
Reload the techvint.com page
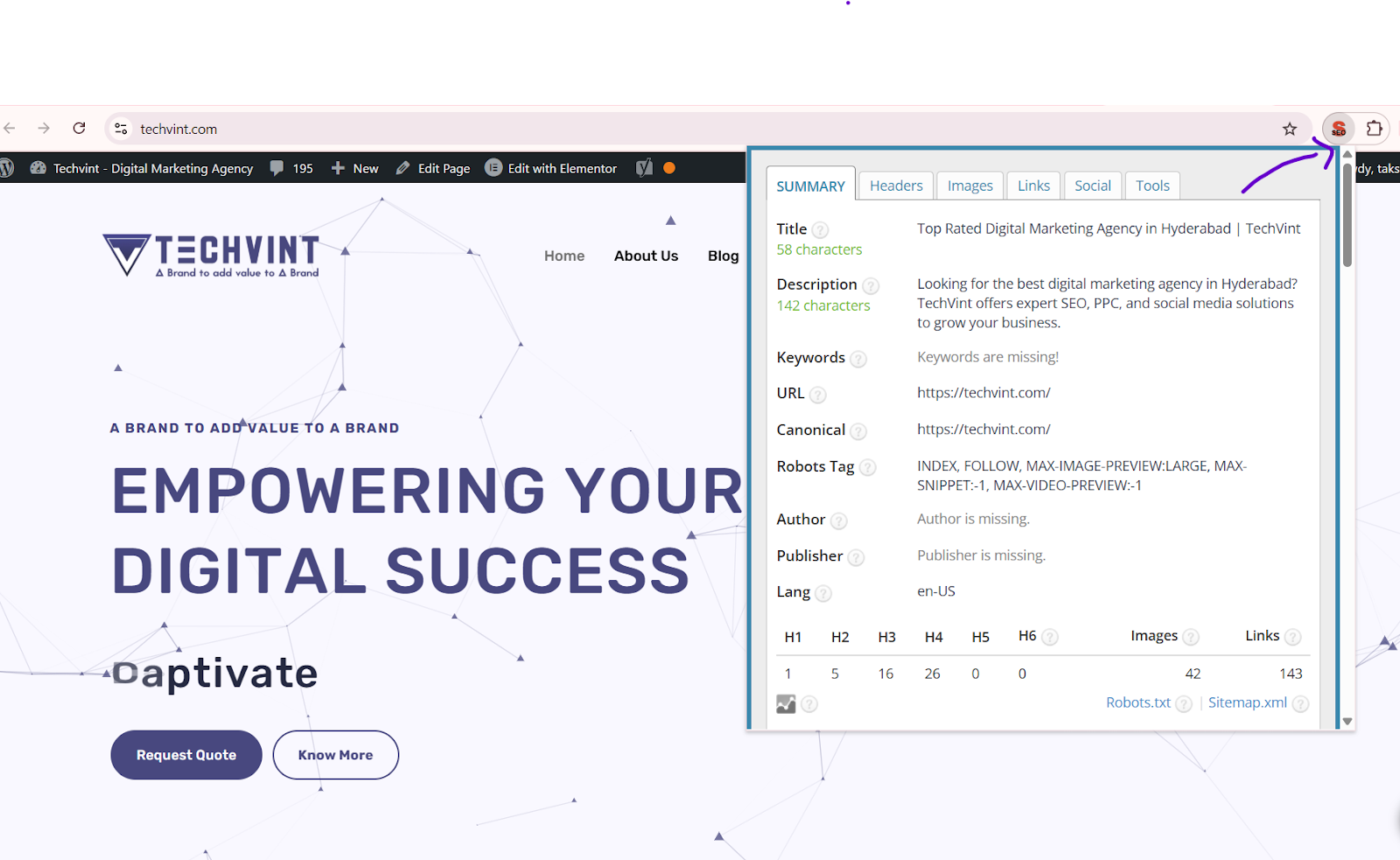tap(79, 129)
